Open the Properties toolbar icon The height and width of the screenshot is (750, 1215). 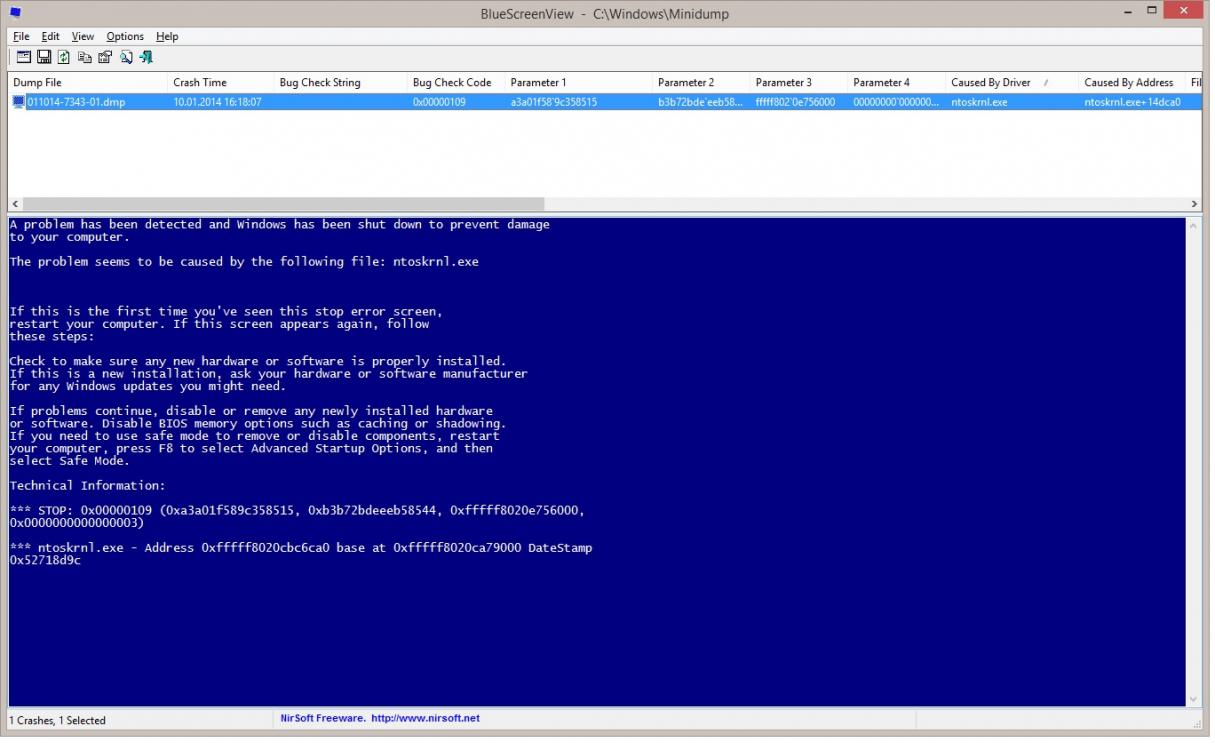[x=105, y=57]
